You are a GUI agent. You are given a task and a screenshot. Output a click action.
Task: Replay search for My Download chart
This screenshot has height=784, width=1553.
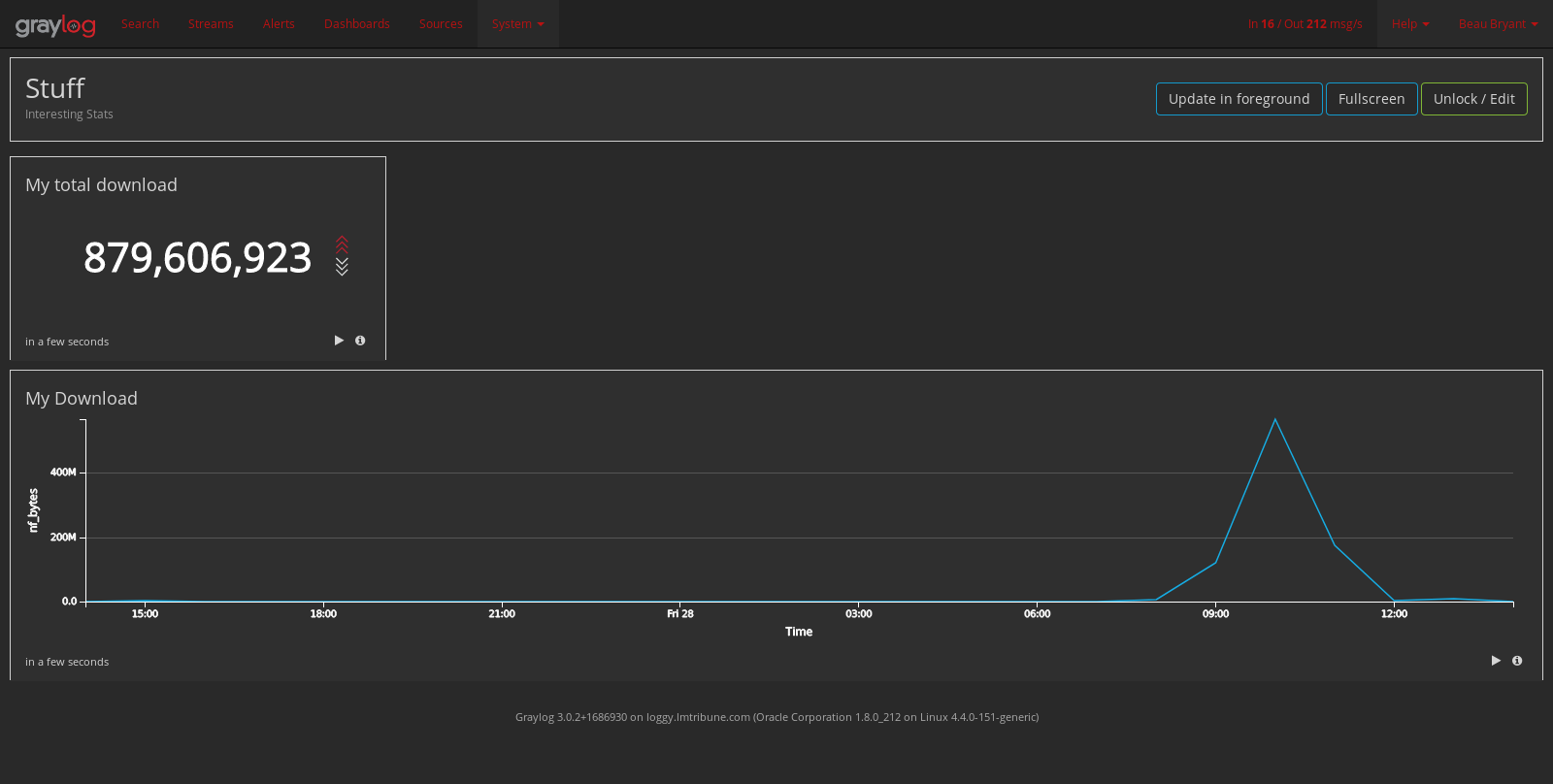[1496, 661]
